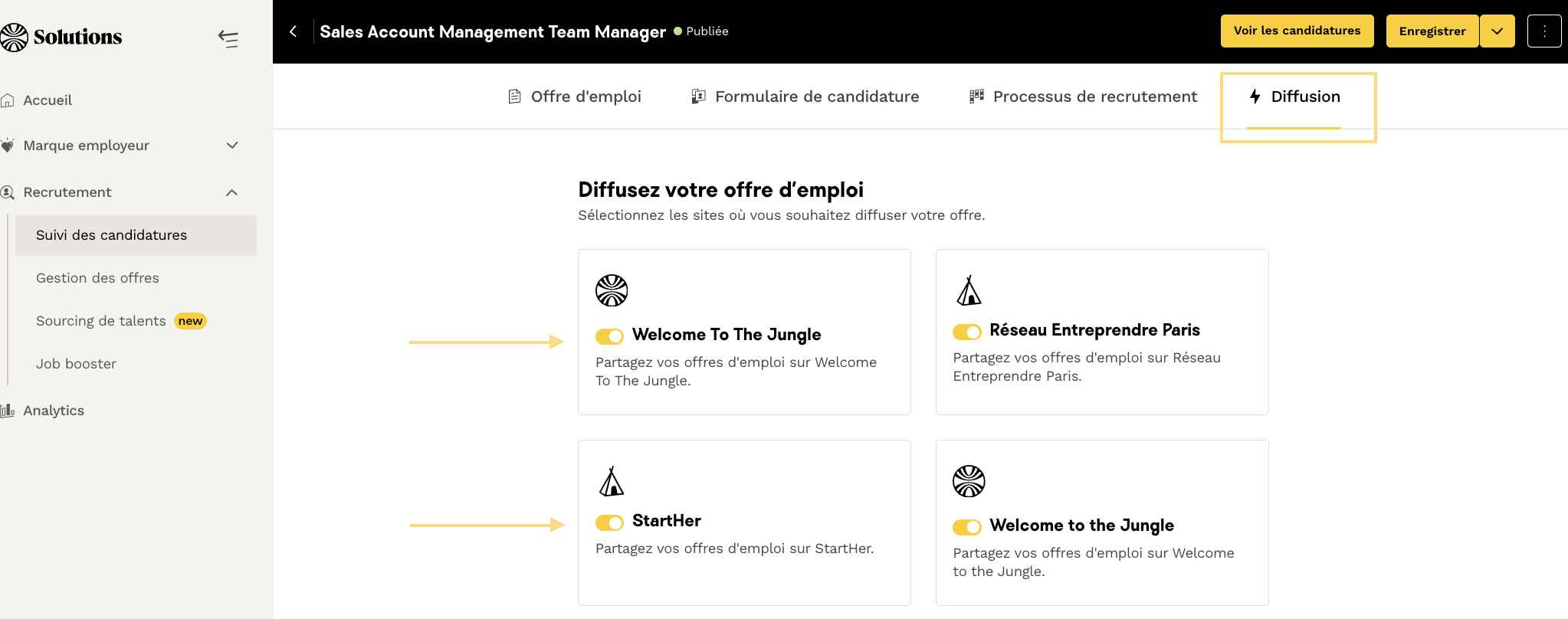Image resolution: width=1568 pixels, height=619 pixels.
Task: Open Gestion des offres in sidebar
Action: coord(97,278)
